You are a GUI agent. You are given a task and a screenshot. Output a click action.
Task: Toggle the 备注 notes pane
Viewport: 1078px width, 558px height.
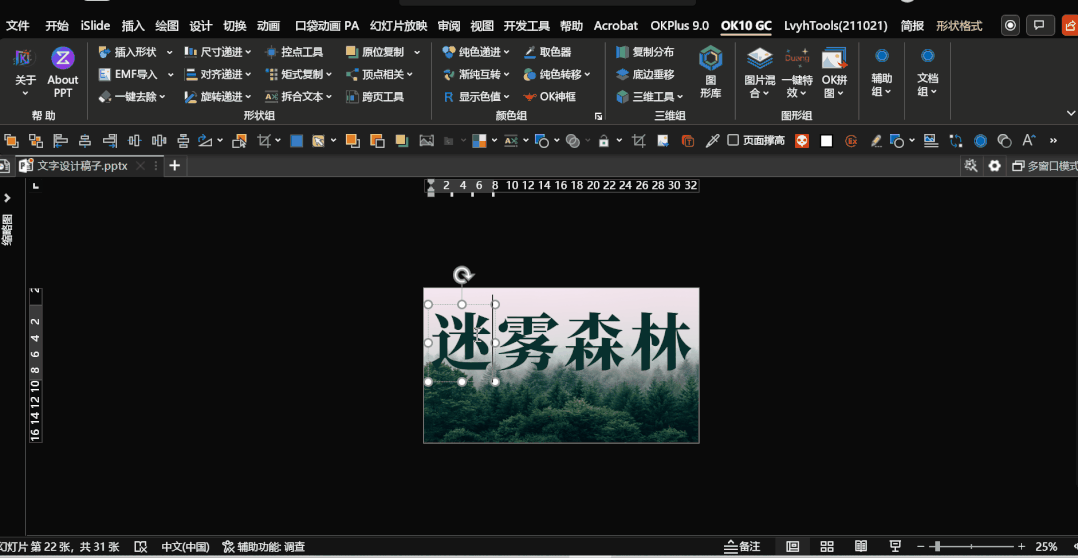tap(742, 547)
